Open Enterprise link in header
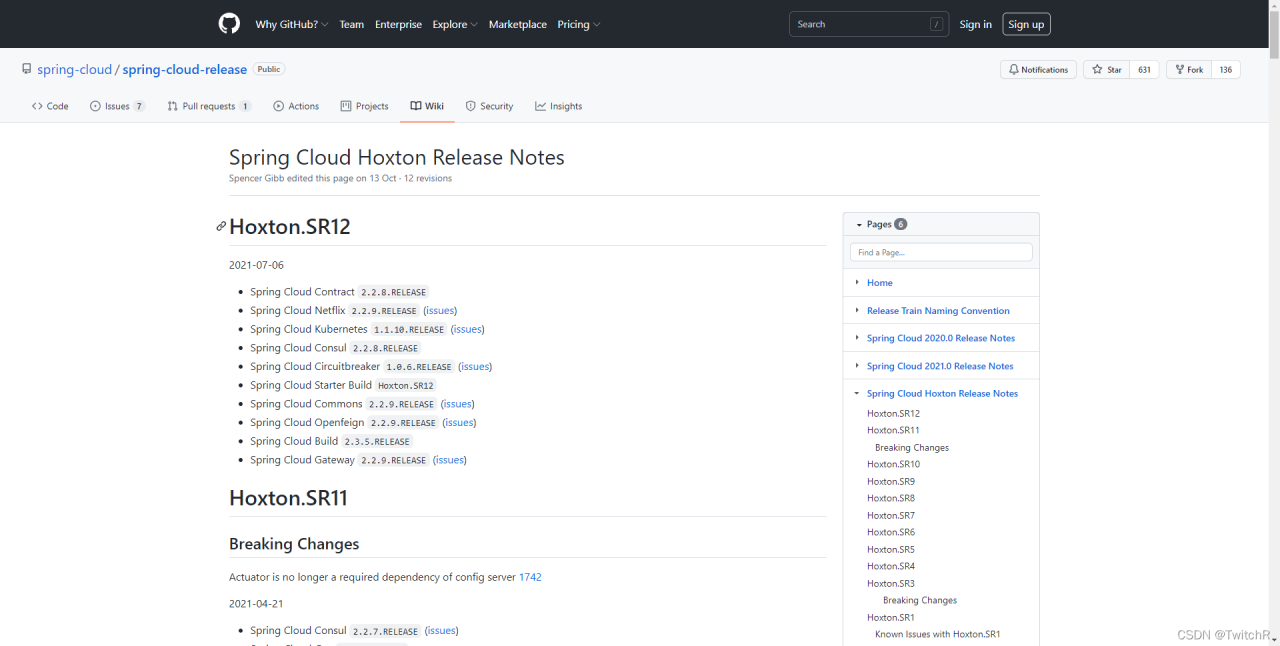 398,25
